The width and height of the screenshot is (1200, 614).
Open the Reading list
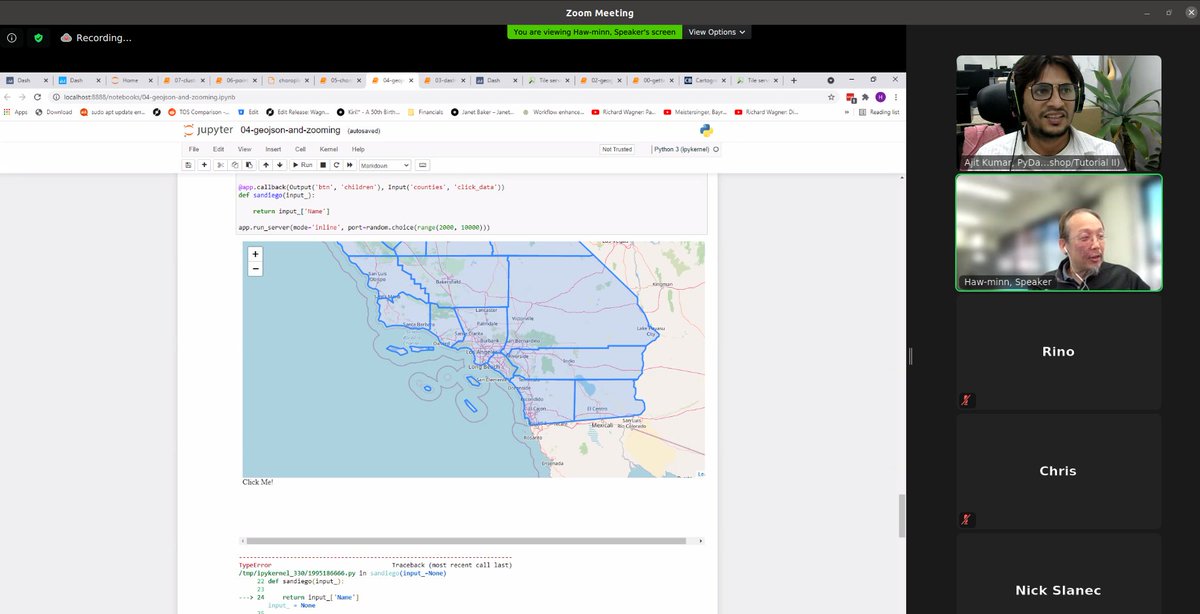click(880, 112)
